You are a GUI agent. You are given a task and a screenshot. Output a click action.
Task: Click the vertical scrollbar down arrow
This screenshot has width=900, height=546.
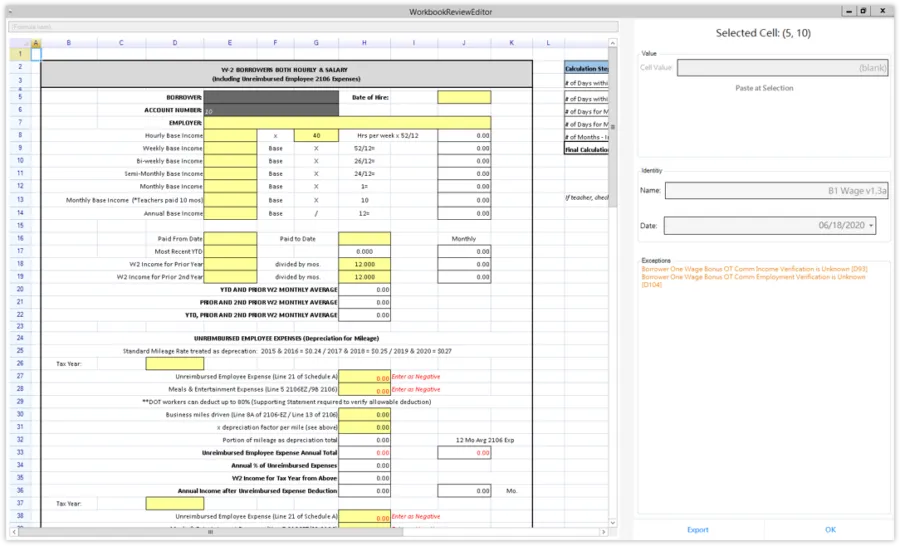point(614,522)
